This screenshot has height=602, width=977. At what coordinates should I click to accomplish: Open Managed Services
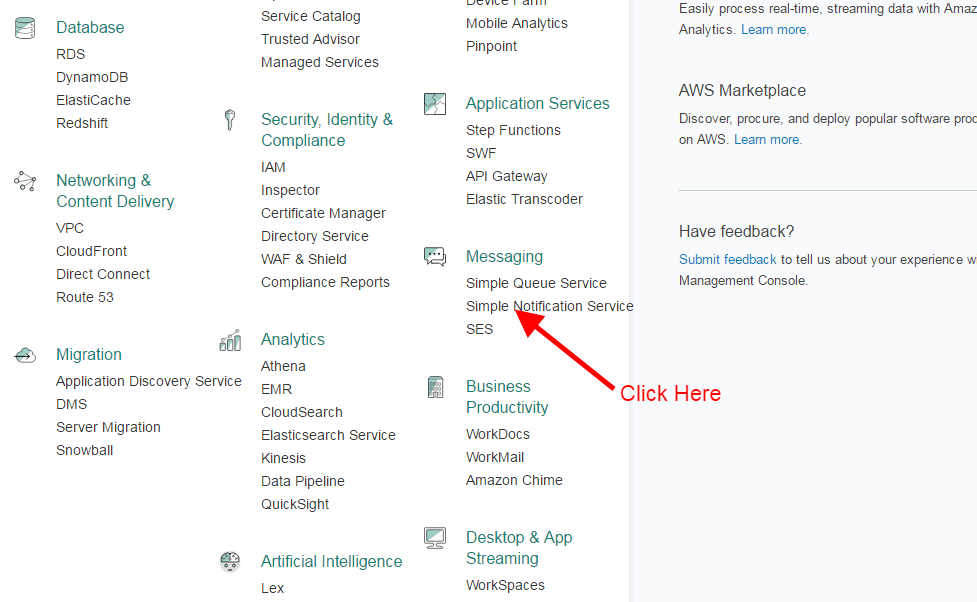pos(320,62)
